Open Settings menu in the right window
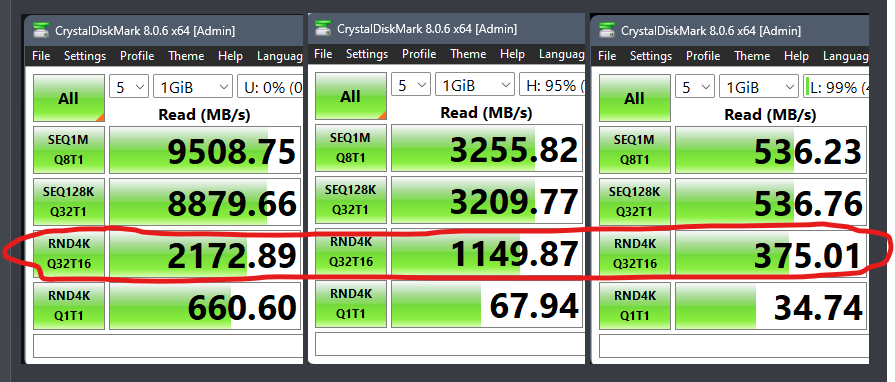This screenshot has width=895, height=382. [651, 56]
